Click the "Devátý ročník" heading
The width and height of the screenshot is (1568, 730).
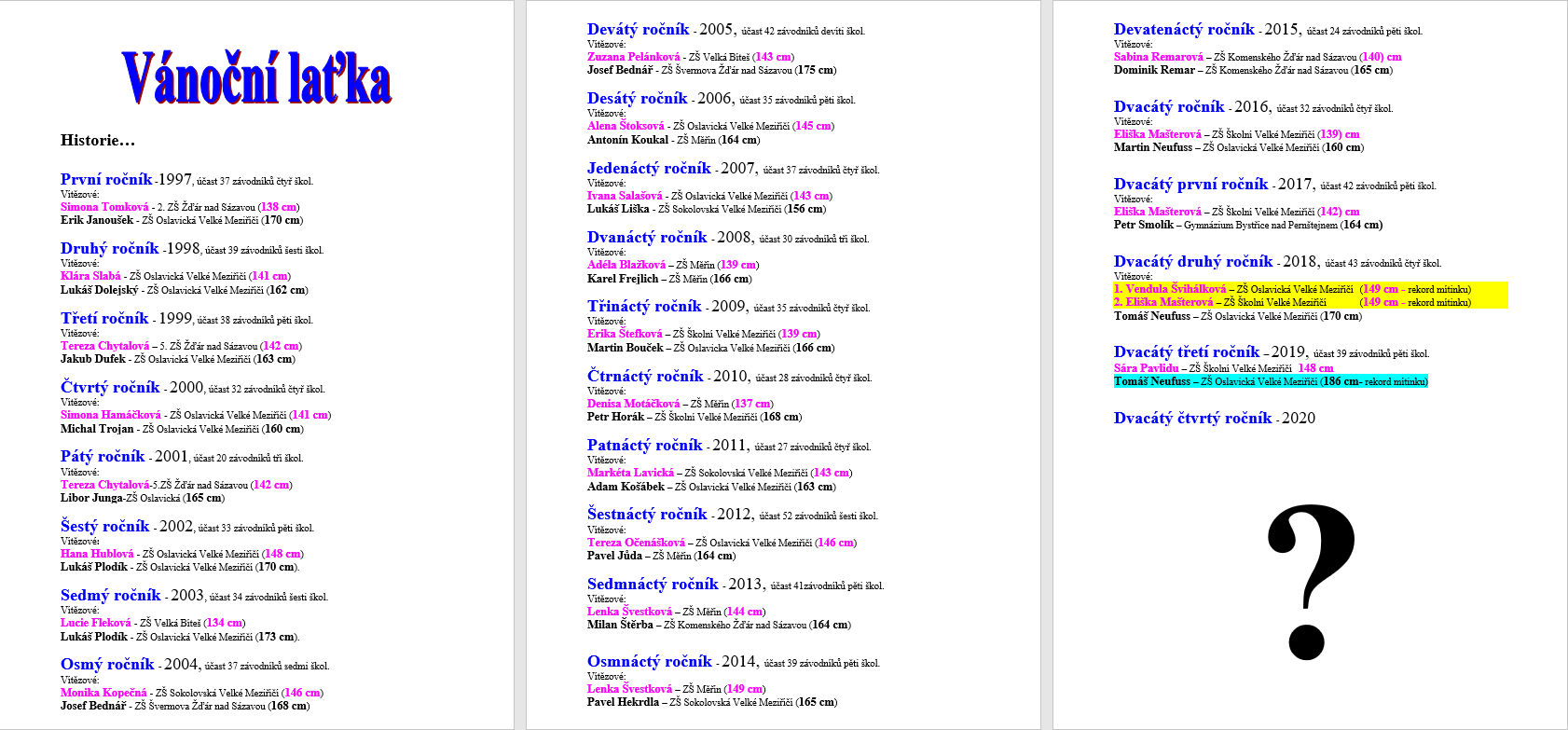click(x=639, y=30)
